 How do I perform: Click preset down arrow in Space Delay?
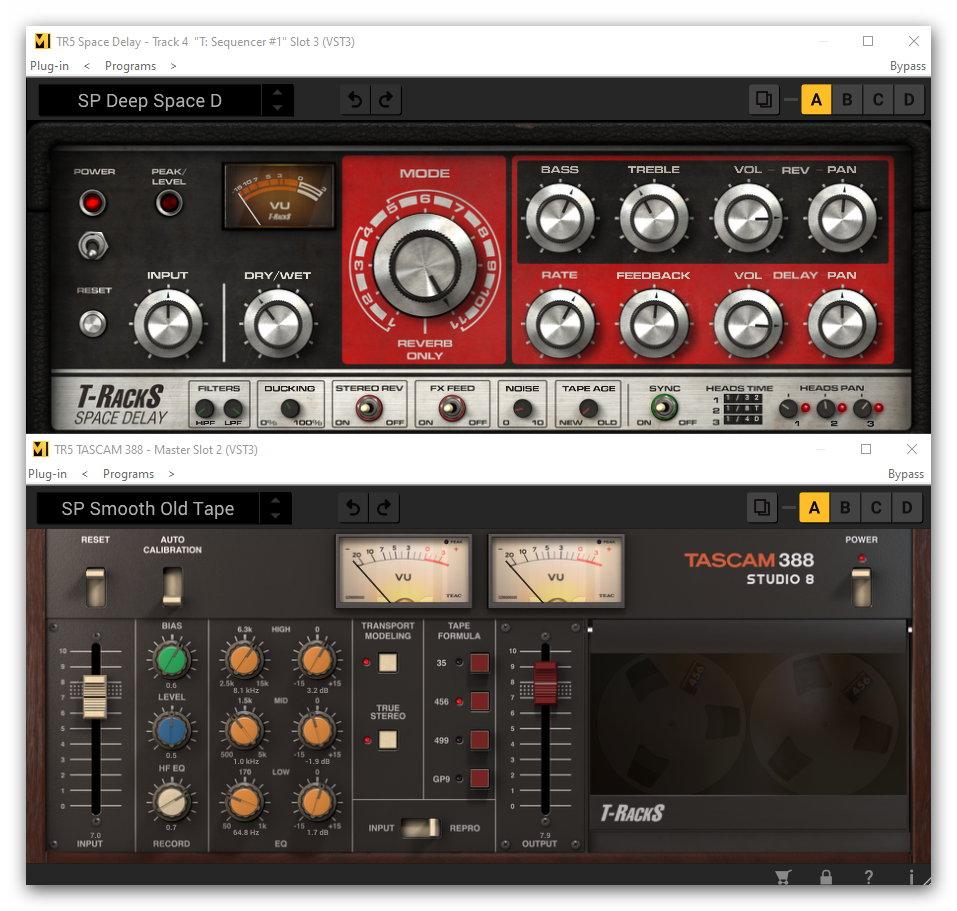(277, 108)
